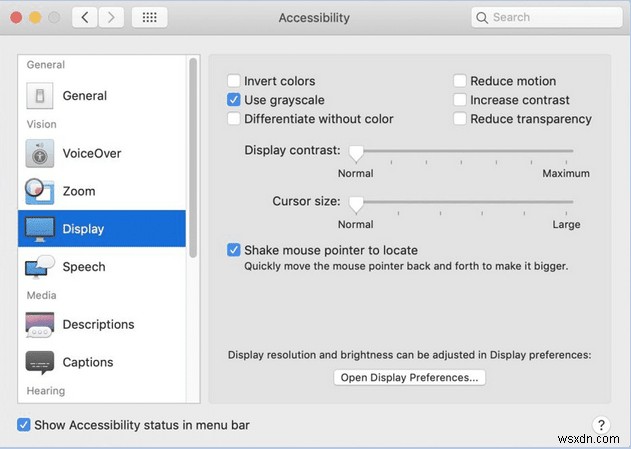
Task: Disable Use grayscale checkbox
Action: (x=234, y=100)
